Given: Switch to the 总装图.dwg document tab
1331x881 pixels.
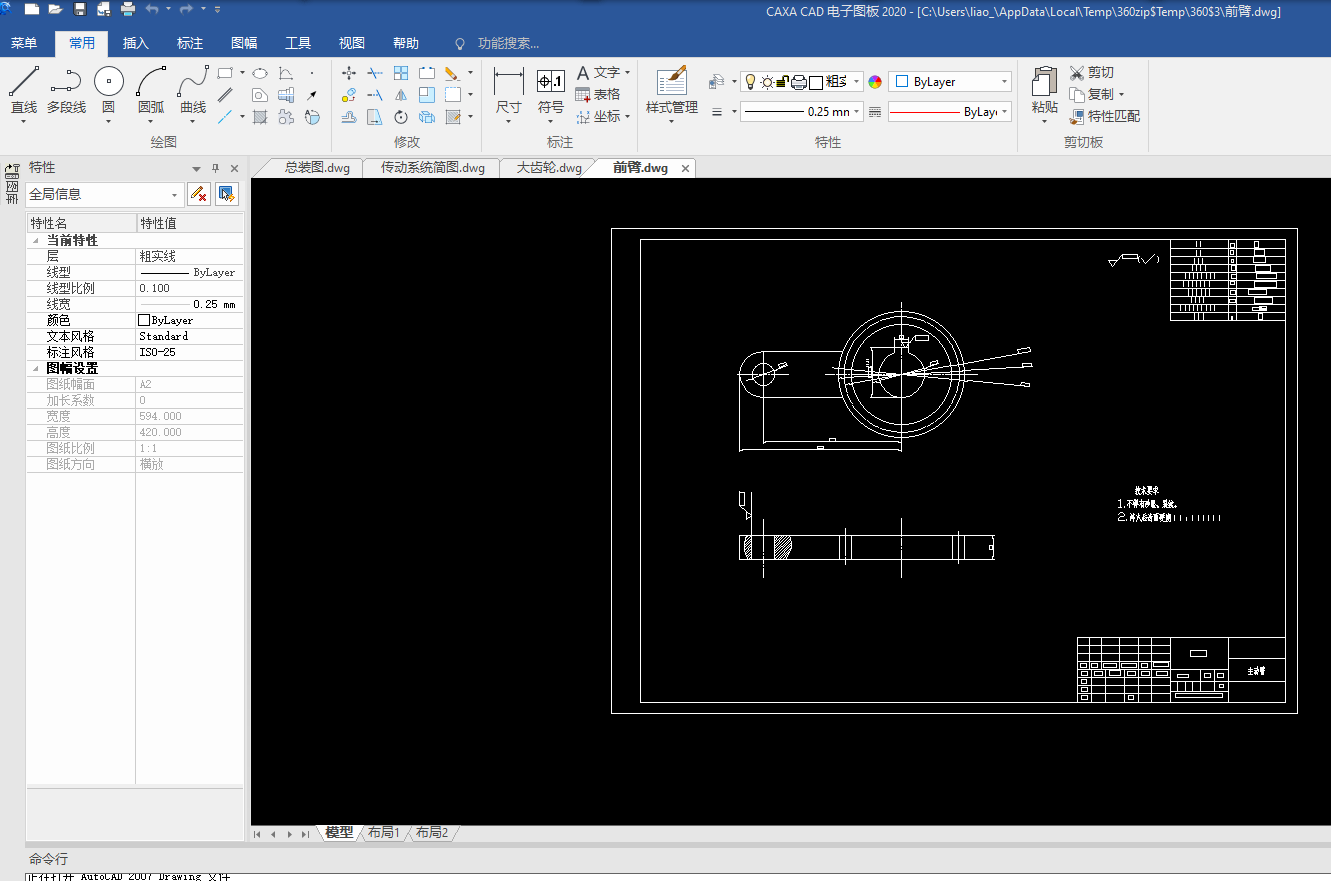Looking at the screenshot, I should pyautogui.click(x=317, y=168).
